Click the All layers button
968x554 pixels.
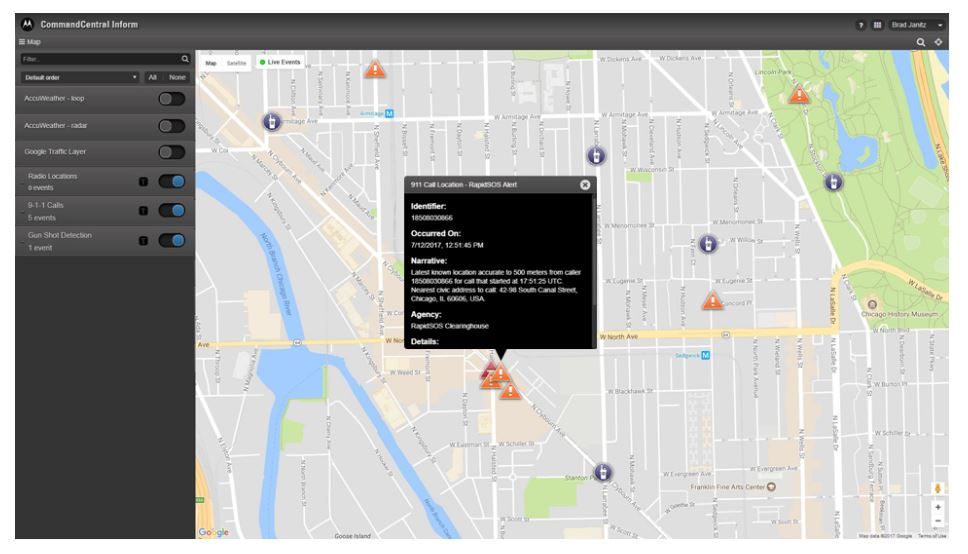tap(152, 77)
